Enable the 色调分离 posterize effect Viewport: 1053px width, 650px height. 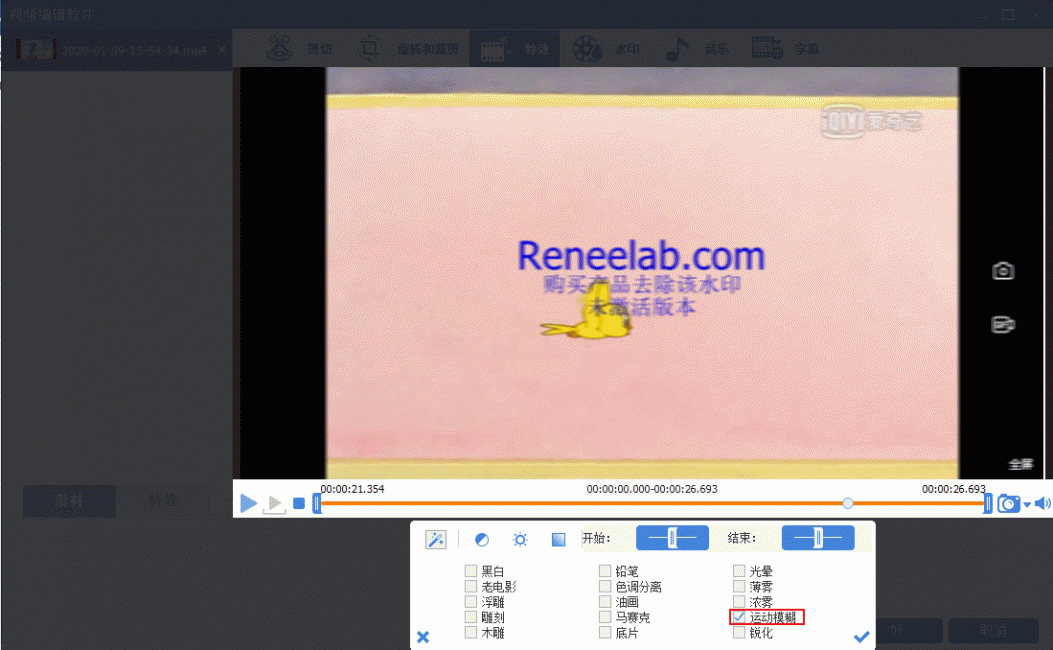605,586
